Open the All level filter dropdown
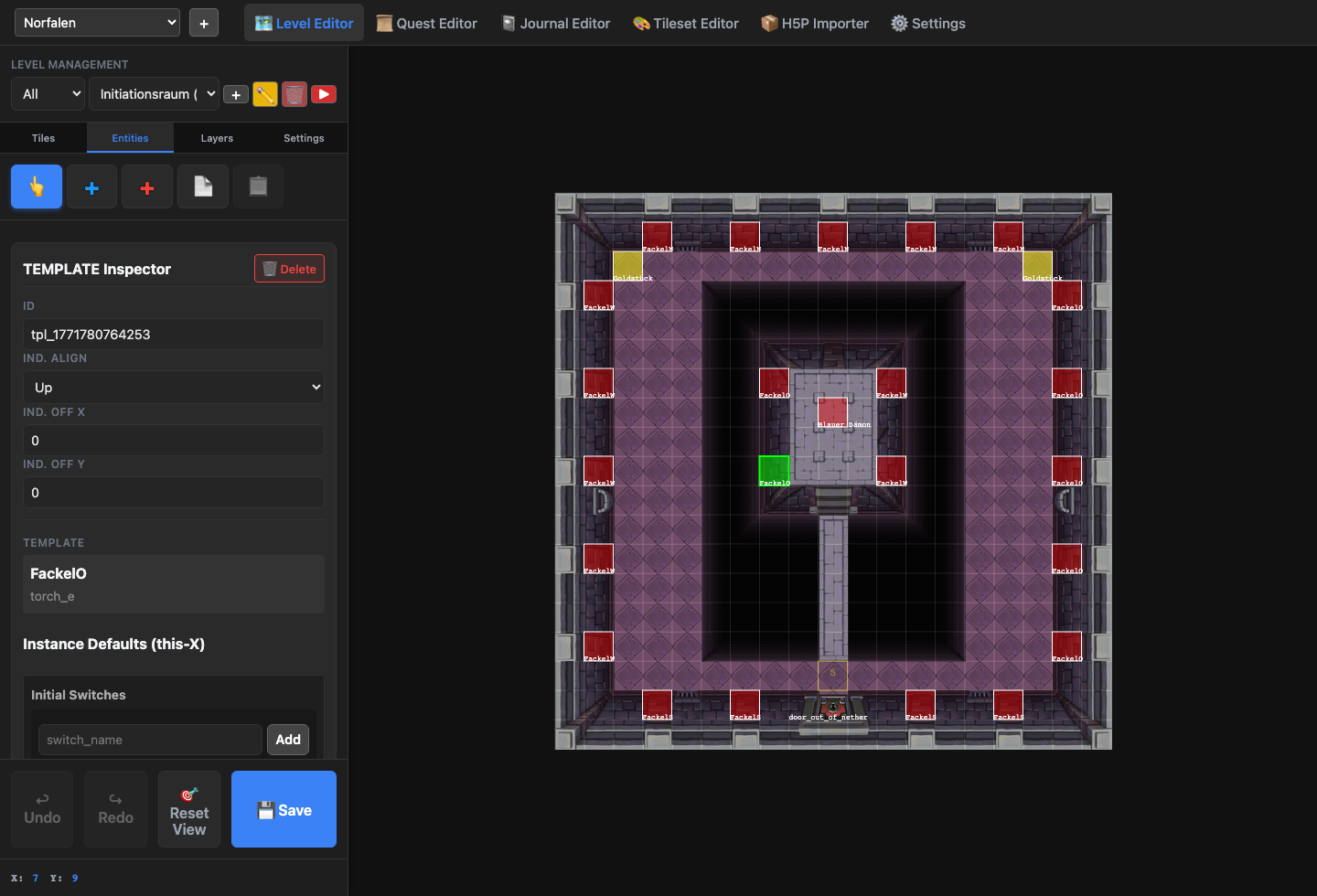This screenshot has height=896, width=1317. point(48,93)
